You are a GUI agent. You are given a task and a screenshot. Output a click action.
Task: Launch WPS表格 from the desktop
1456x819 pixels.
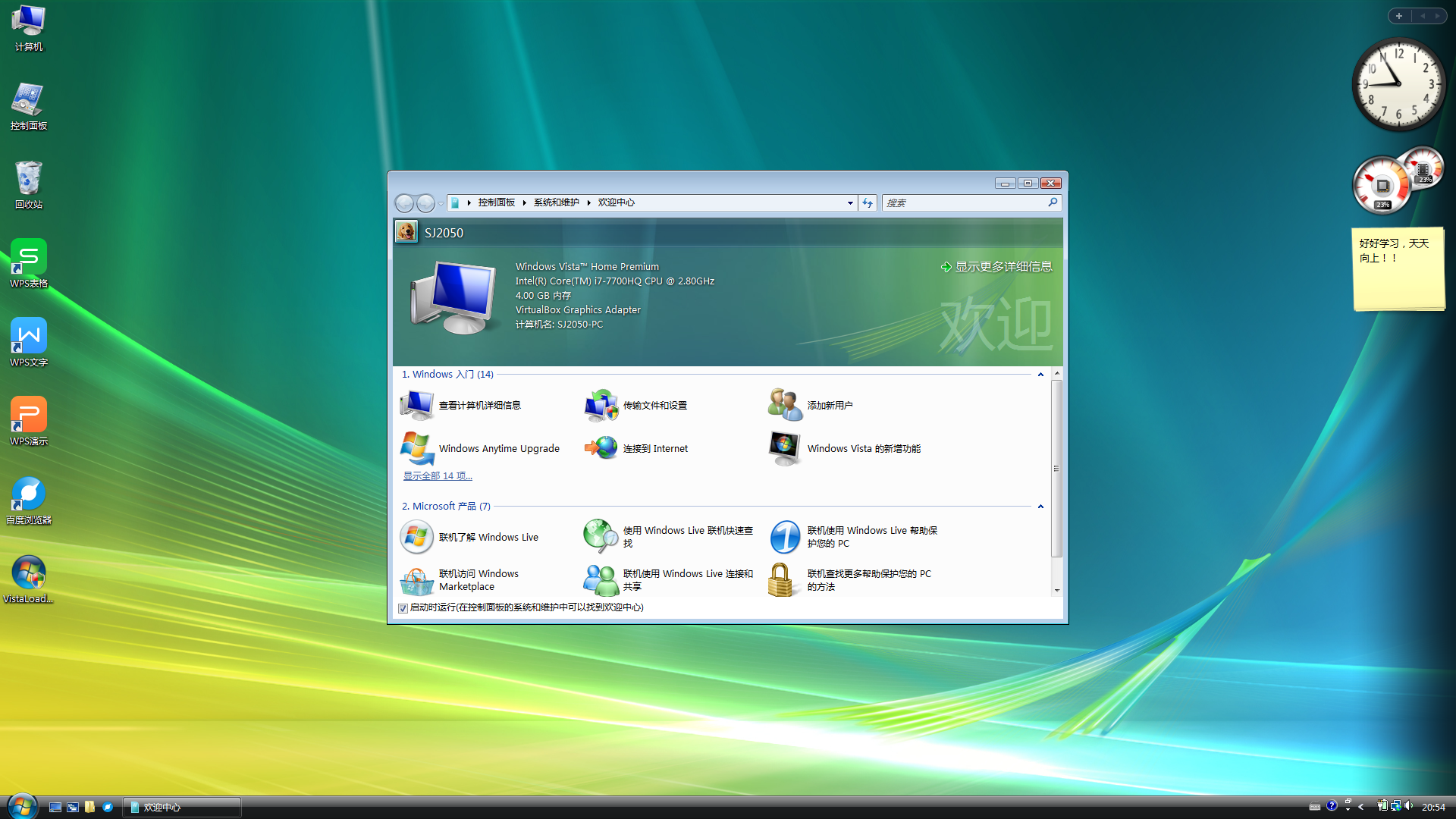29,264
